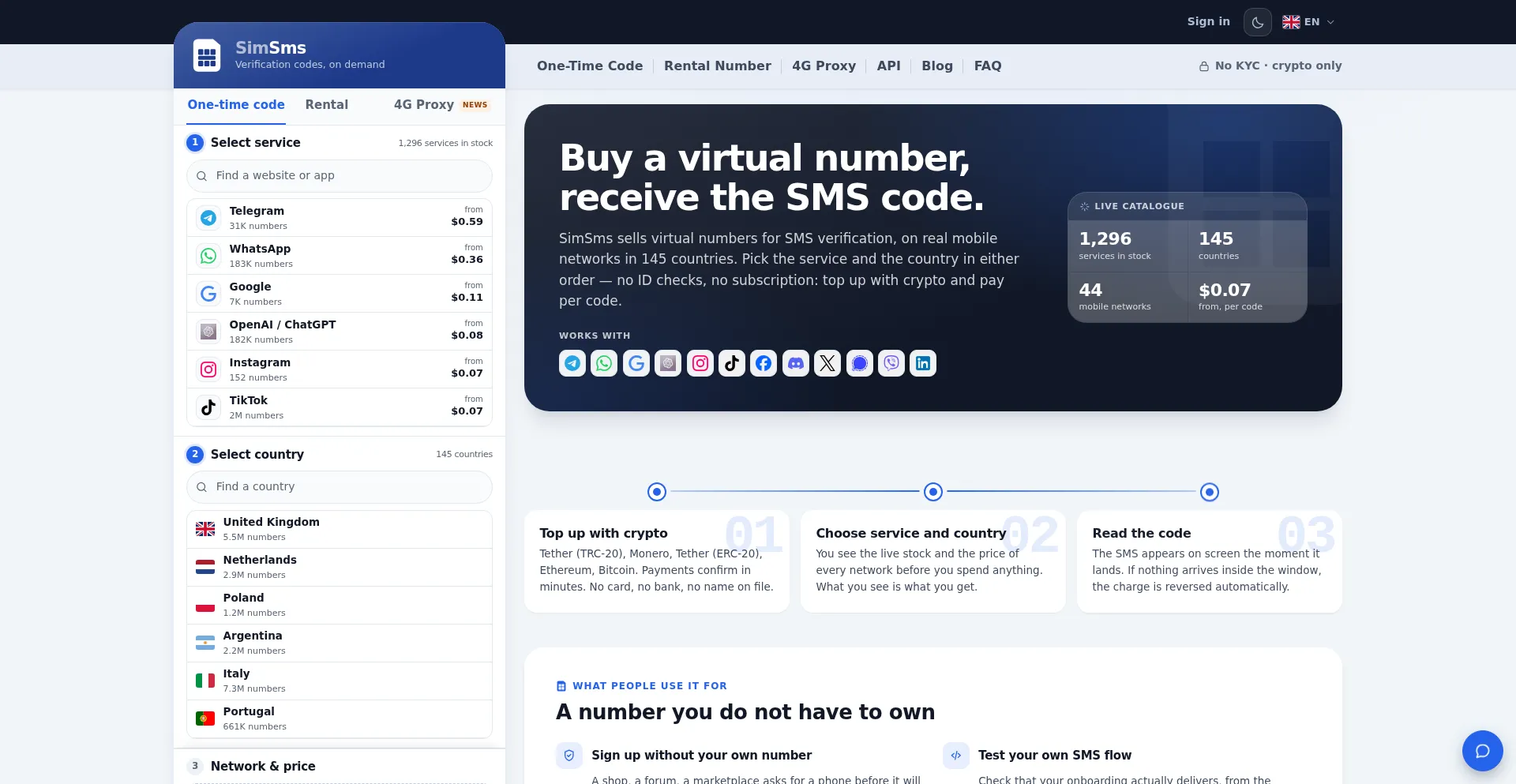Choose Poland from the country list
1516x784 pixels.
(340, 606)
